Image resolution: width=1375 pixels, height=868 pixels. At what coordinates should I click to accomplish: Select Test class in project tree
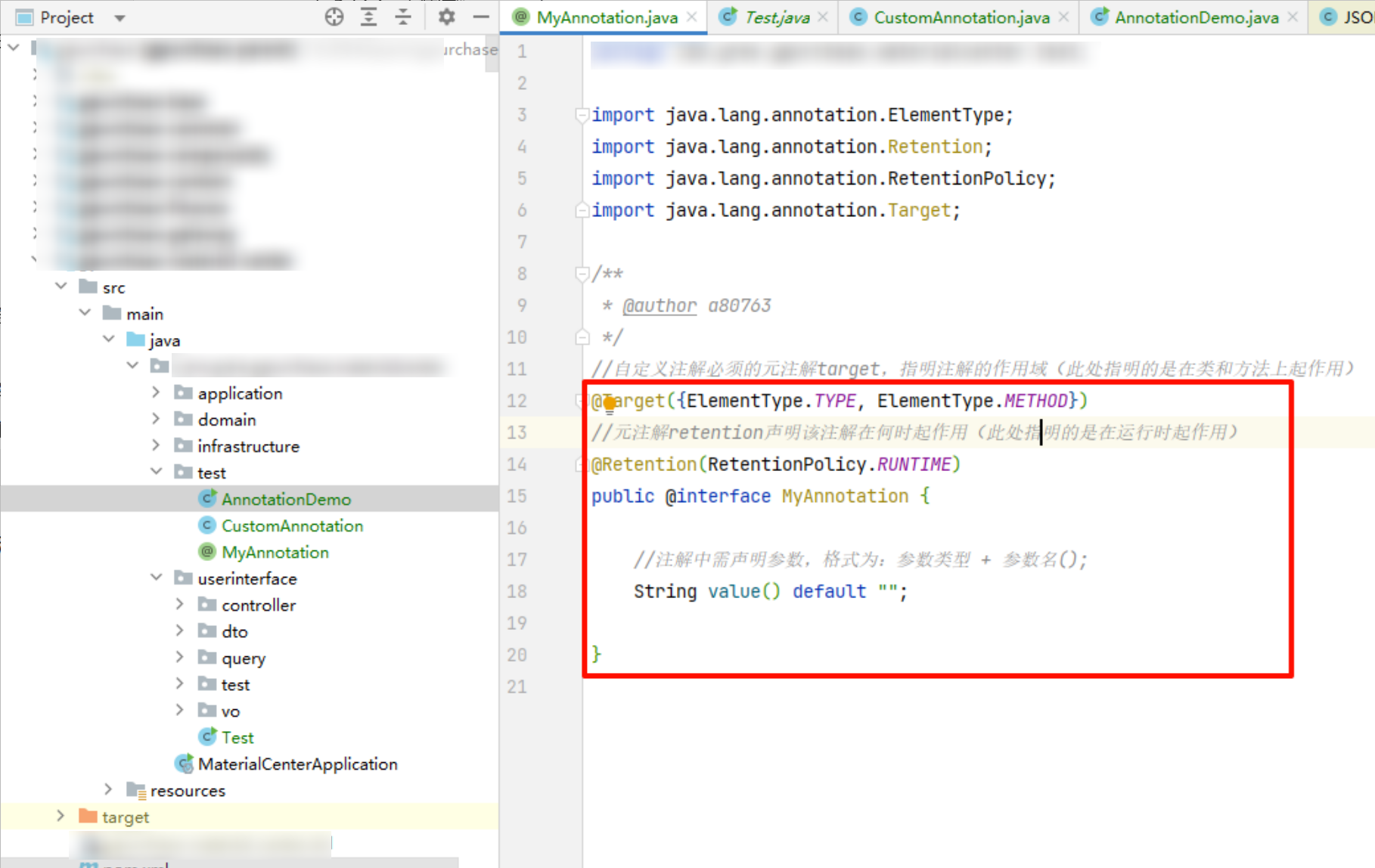237,737
